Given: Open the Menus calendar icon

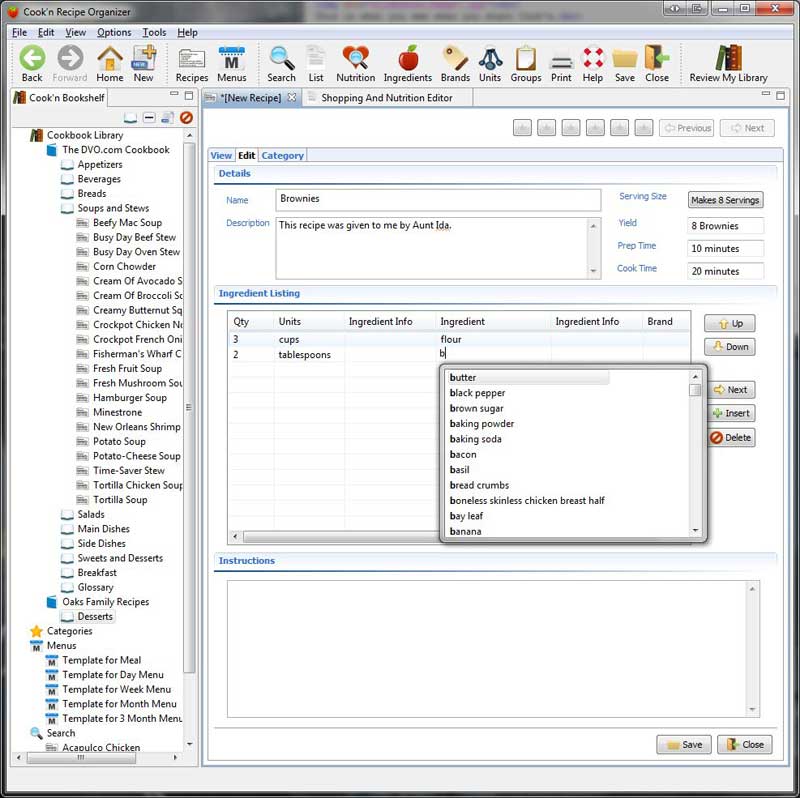Looking at the screenshot, I should 232,64.
